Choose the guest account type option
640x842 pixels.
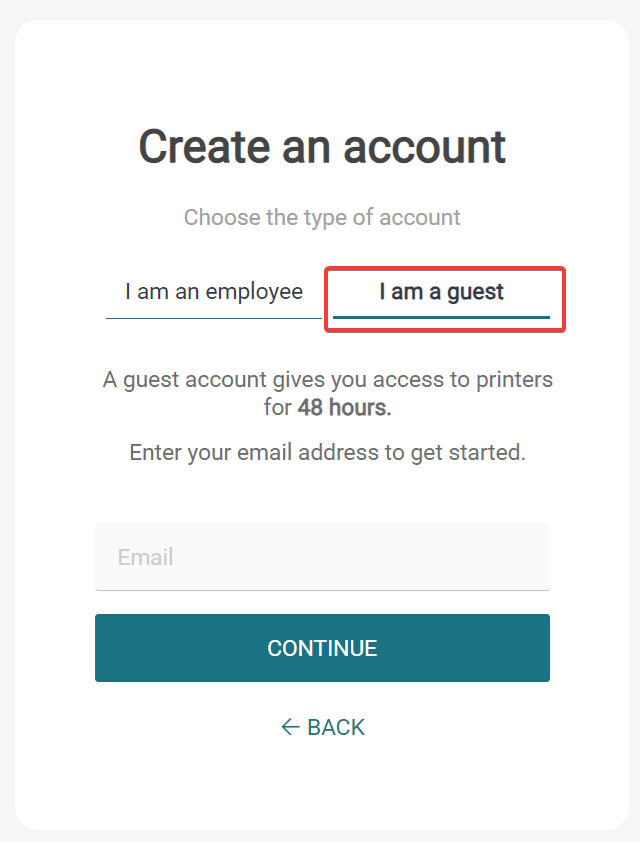(x=441, y=292)
